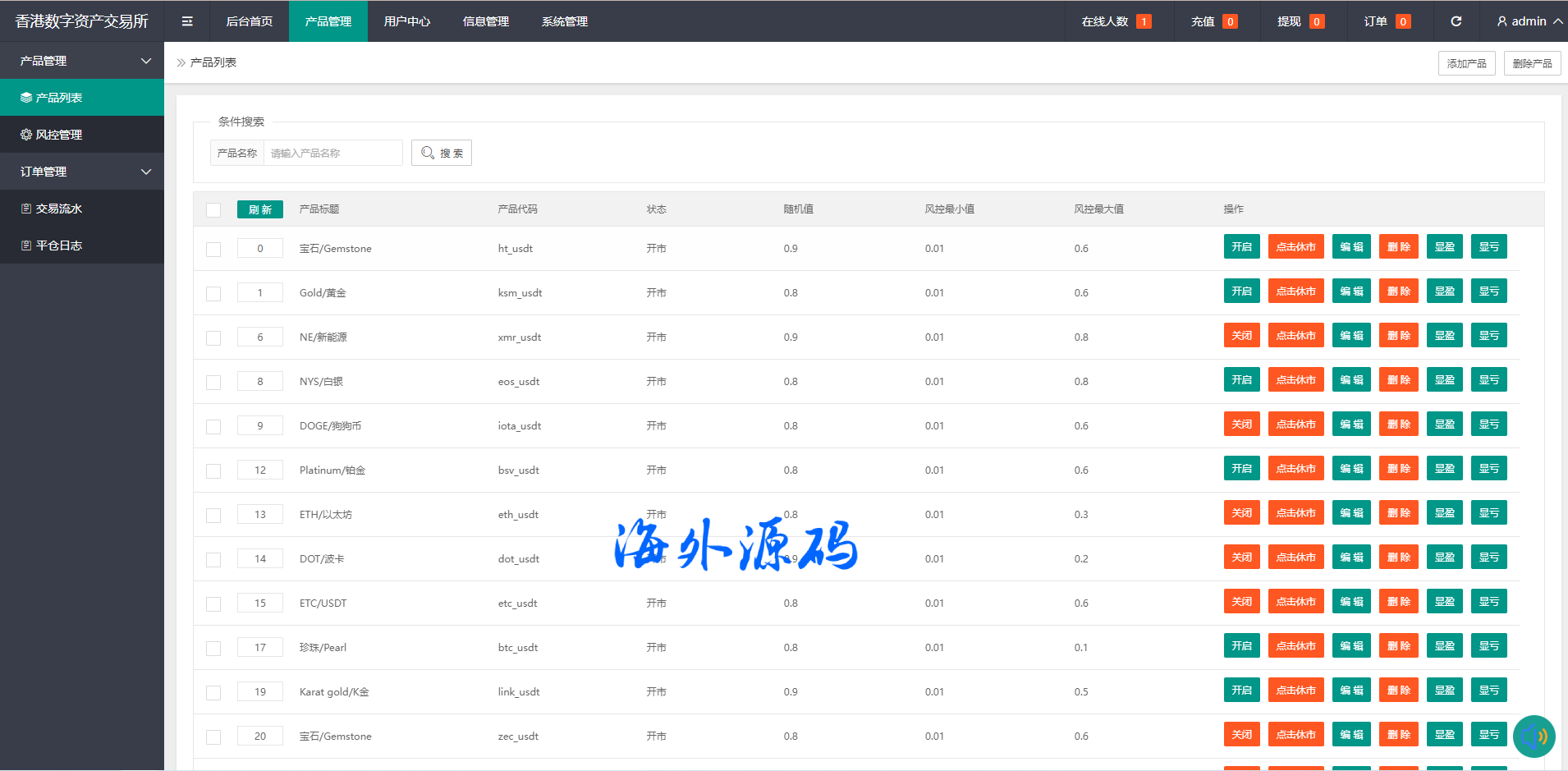The width and height of the screenshot is (1568, 771).
Task: Open 交易流水 in the sidebar
Action: point(82,209)
